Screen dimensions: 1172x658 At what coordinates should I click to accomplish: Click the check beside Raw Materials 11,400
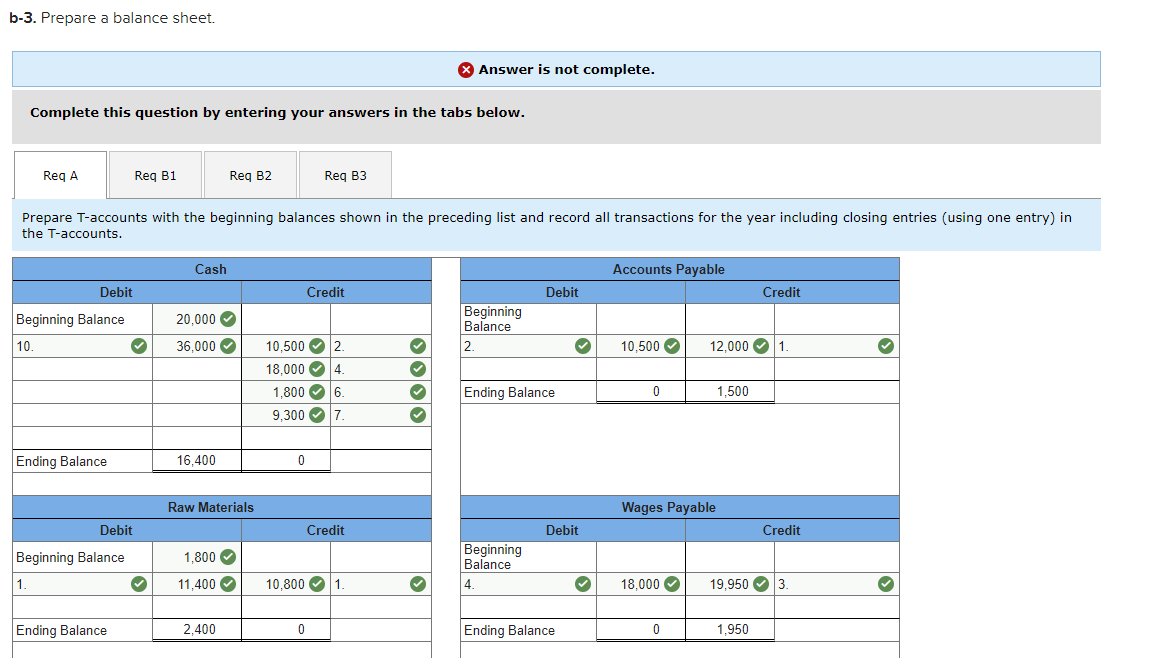(x=228, y=584)
